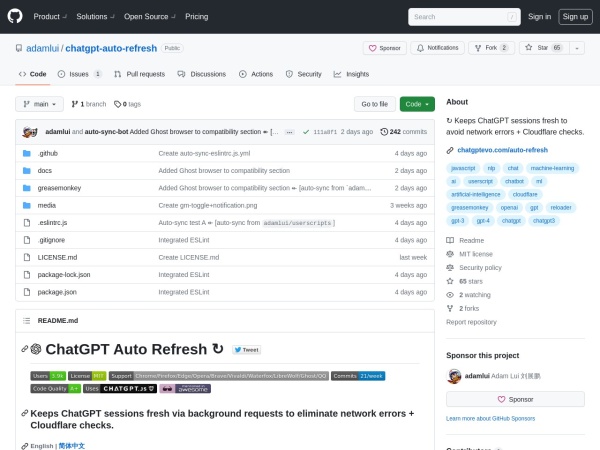600x450 pixels.
Task: Open the Discussions tab
Action: [202, 74]
